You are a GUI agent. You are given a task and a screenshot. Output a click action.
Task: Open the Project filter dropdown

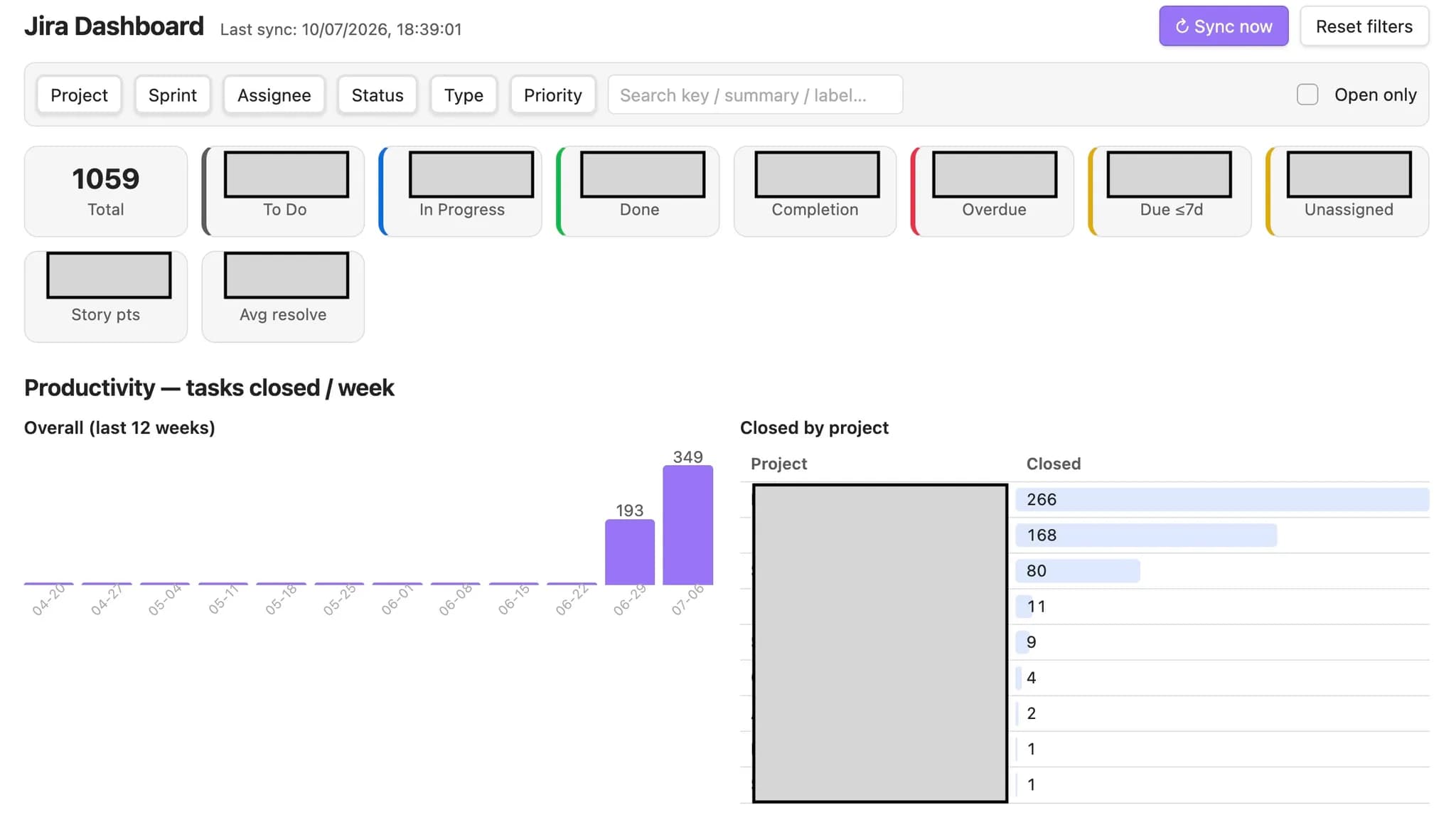79,95
